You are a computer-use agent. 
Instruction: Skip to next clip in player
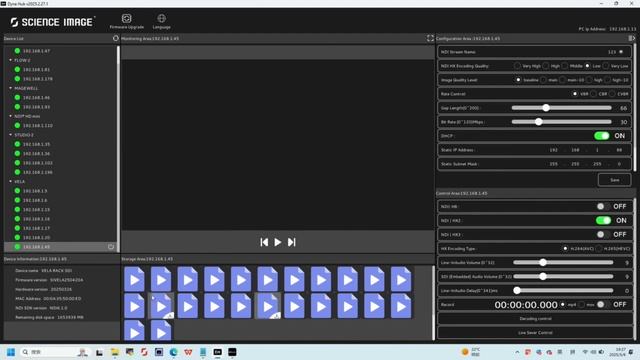tap(291, 242)
